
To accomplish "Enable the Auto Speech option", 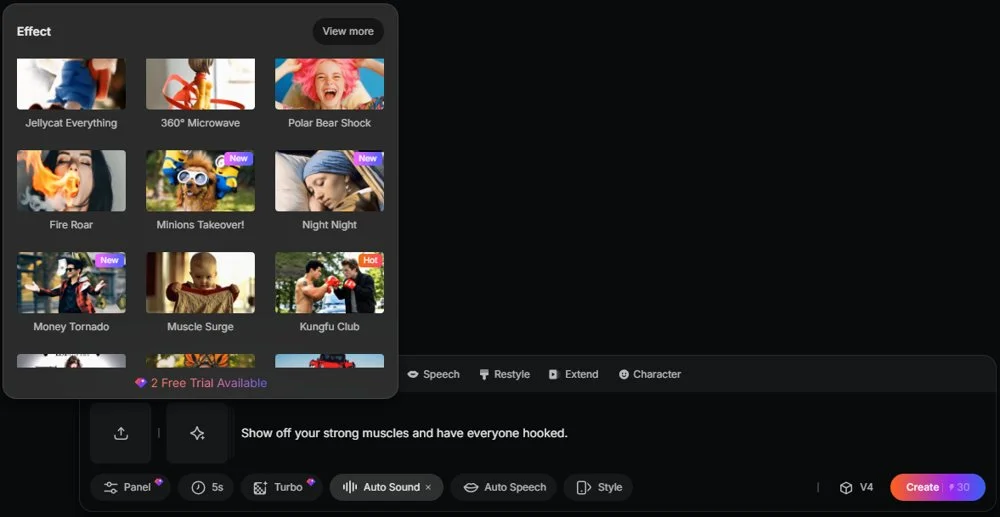I will pyautogui.click(x=505, y=487).
